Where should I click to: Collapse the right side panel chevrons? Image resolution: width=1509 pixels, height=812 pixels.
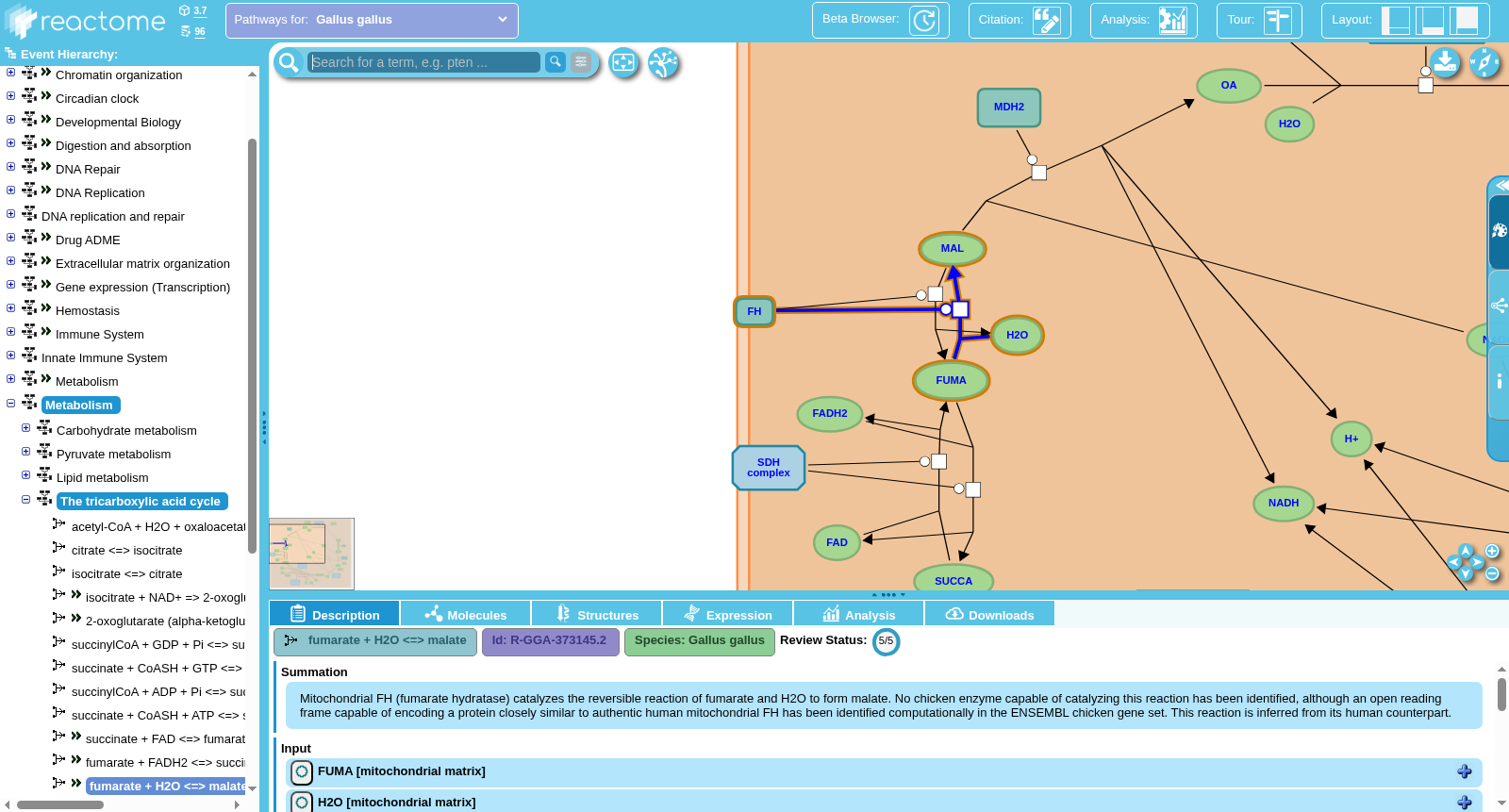pyautogui.click(x=1501, y=185)
